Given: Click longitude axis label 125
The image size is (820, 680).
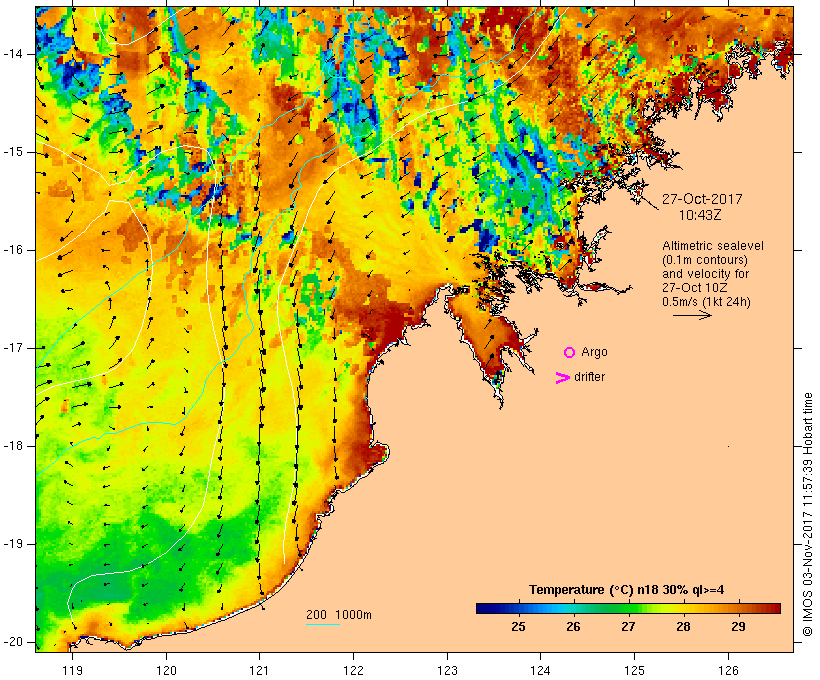Looking at the screenshot, I should click(x=634, y=670).
